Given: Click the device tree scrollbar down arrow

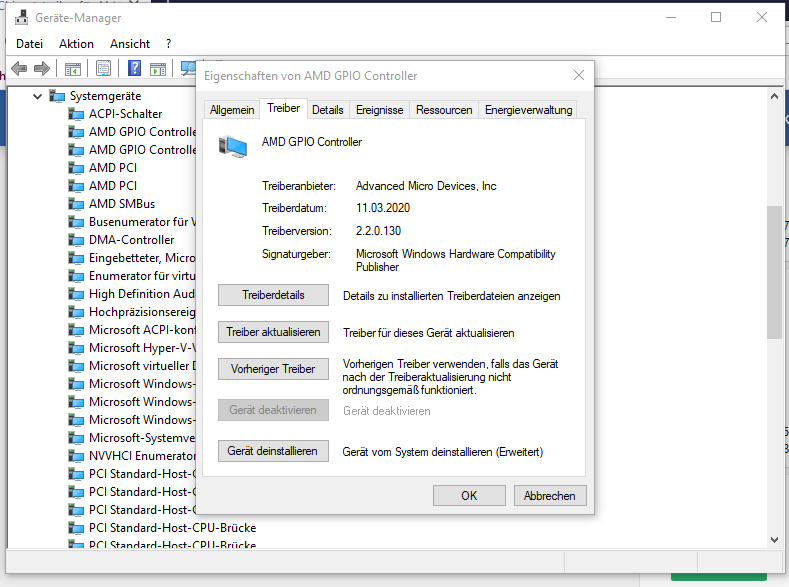Looking at the screenshot, I should pyautogui.click(x=774, y=540).
